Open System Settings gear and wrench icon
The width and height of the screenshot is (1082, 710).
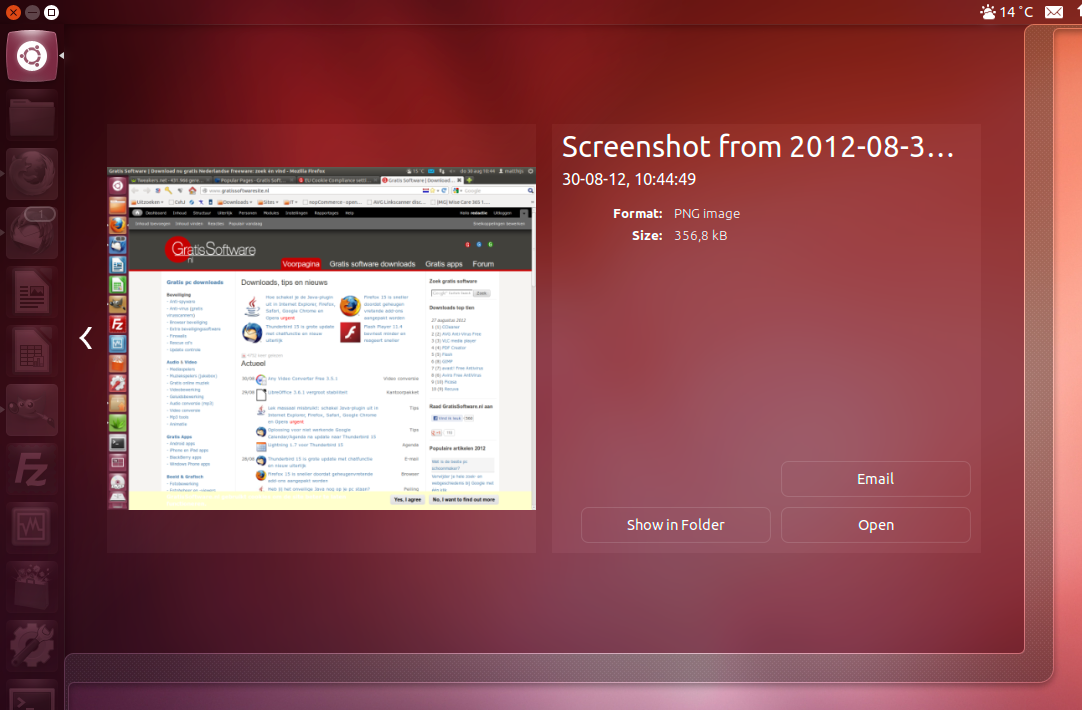pyautogui.click(x=32, y=646)
